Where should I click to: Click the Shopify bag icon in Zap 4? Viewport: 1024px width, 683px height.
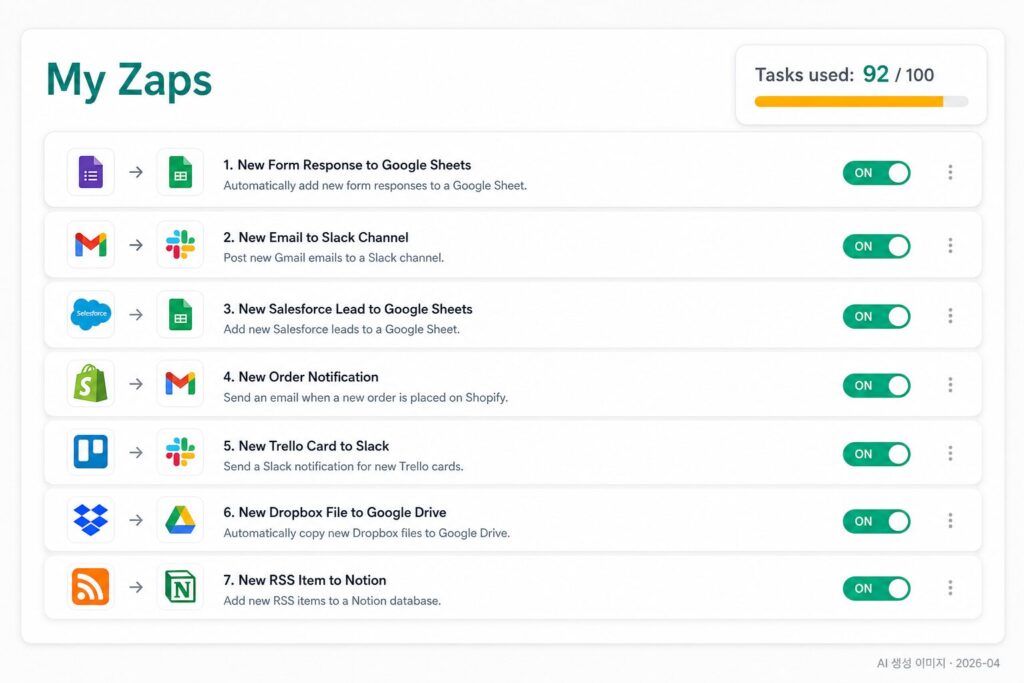[91, 383]
